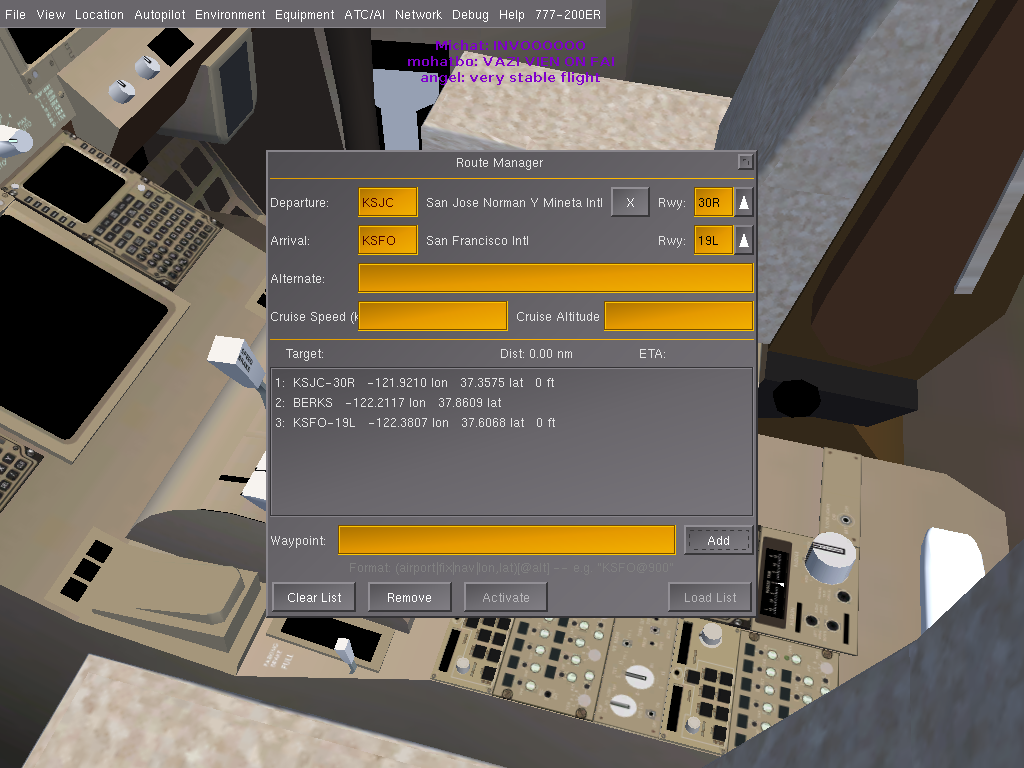Open the 777-200ER aircraft menu
1024x768 pixels.
(568, 15)
